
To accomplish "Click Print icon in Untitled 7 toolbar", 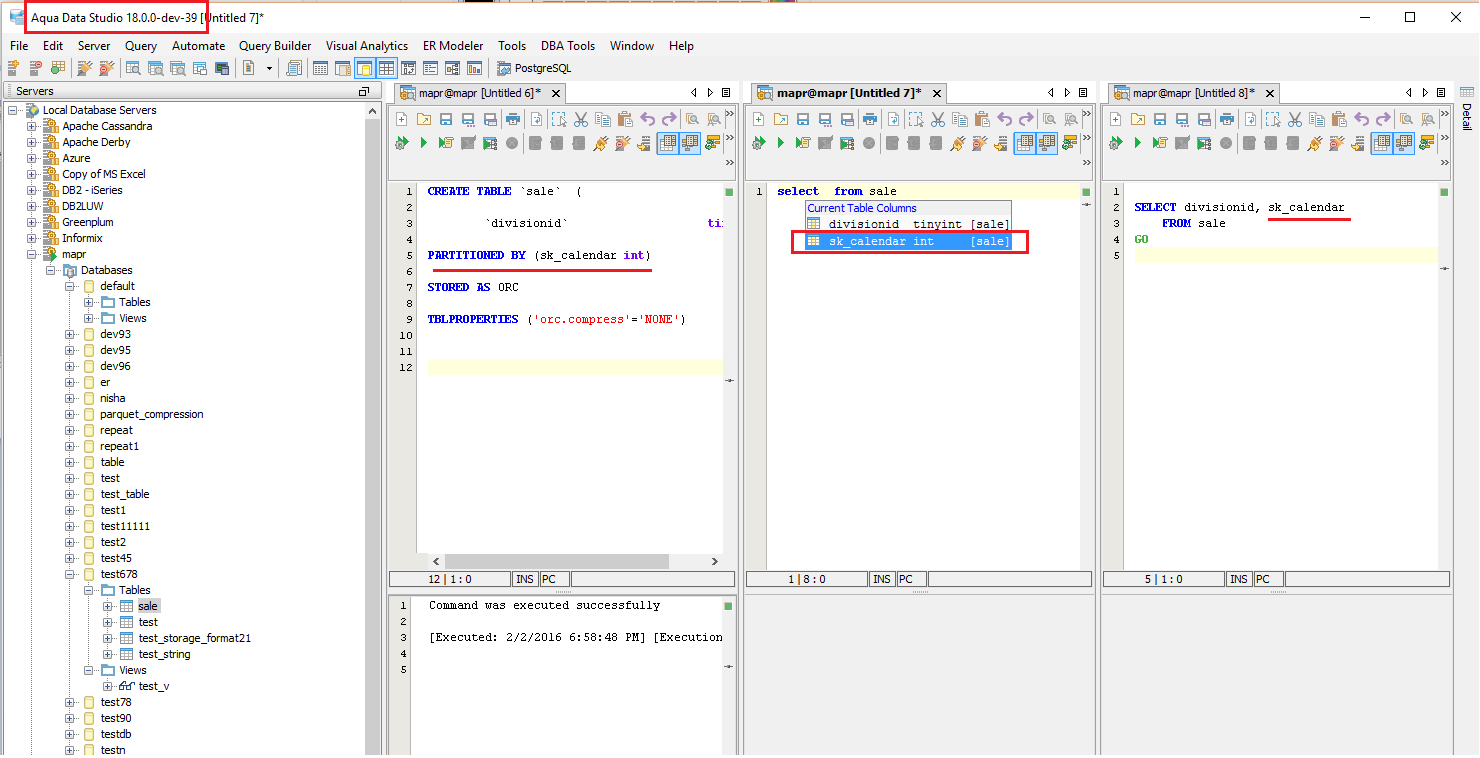I will [x=870, y=119].
